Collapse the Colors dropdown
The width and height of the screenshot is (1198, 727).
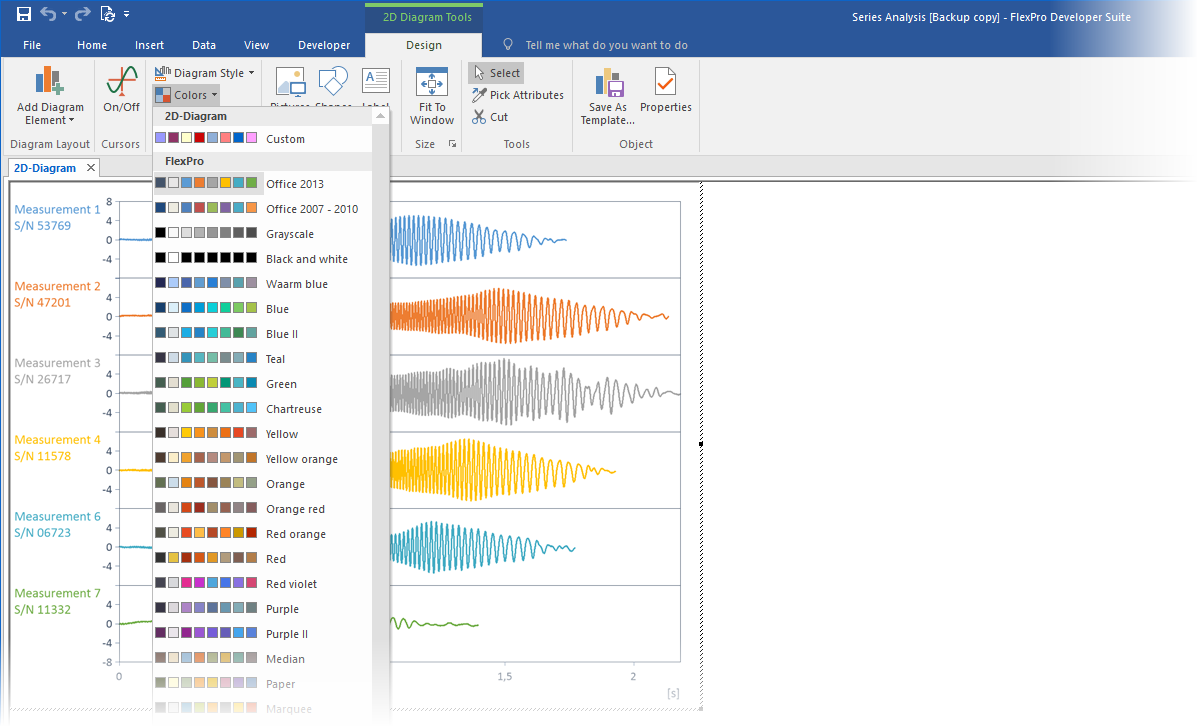tap(186, 95)
